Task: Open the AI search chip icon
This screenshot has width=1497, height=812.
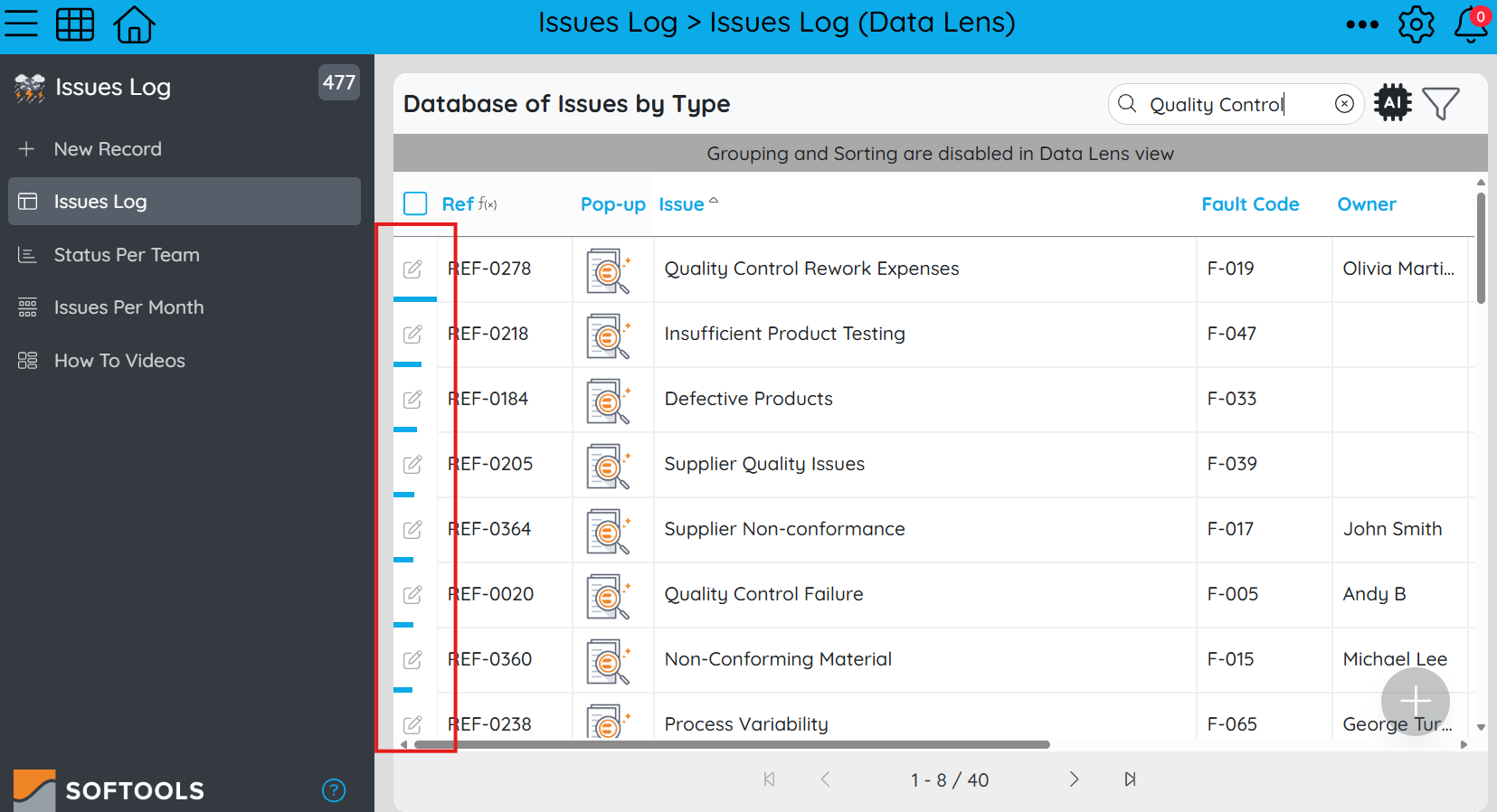Action: coord(1392,103)
